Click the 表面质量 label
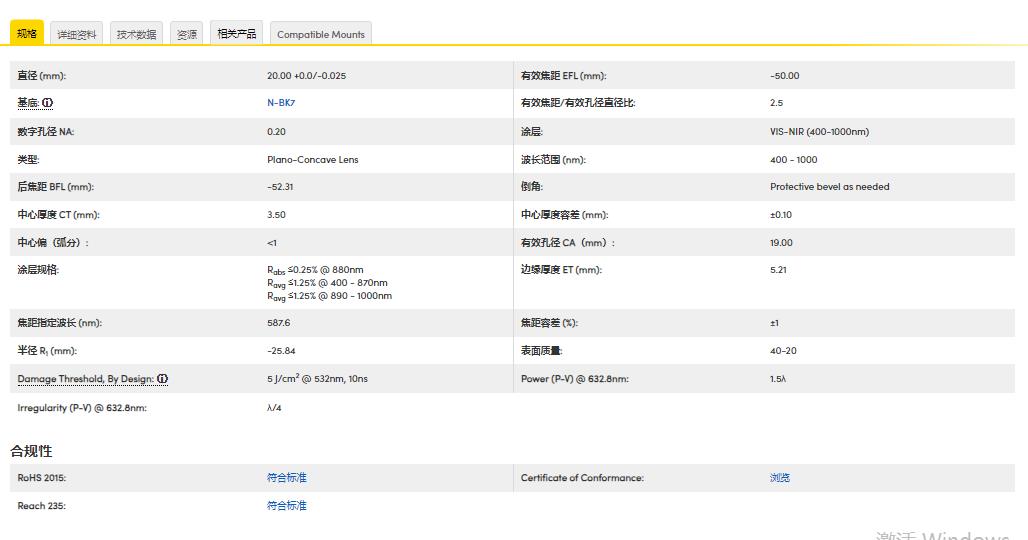Viewport: 1028px width, 540px height. pos(542,351)
